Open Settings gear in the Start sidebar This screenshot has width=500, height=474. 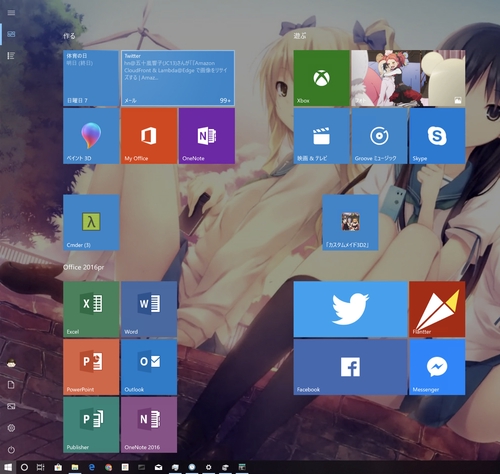point(11,428)
